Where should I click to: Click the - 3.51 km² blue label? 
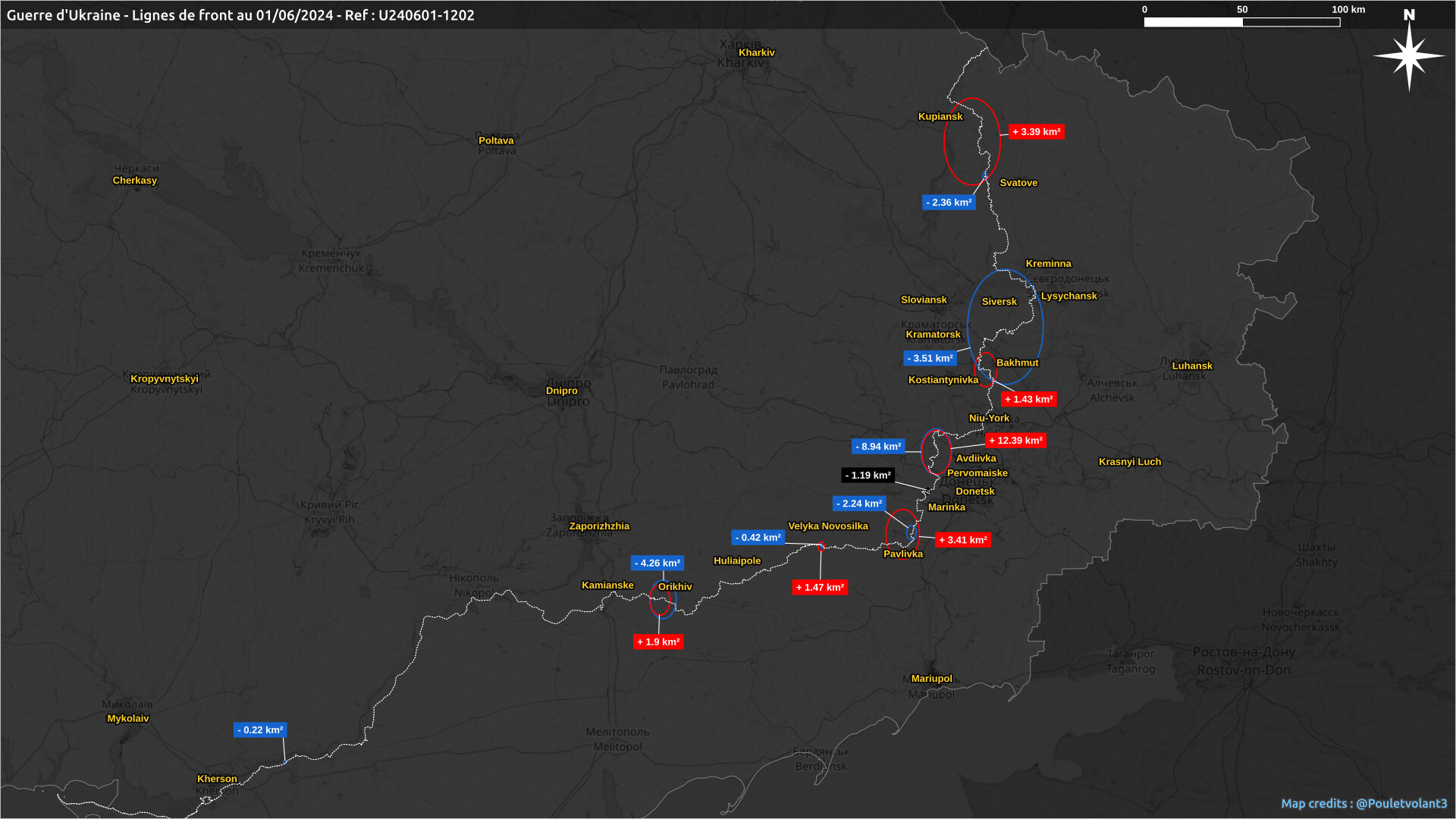coord(930,359)
